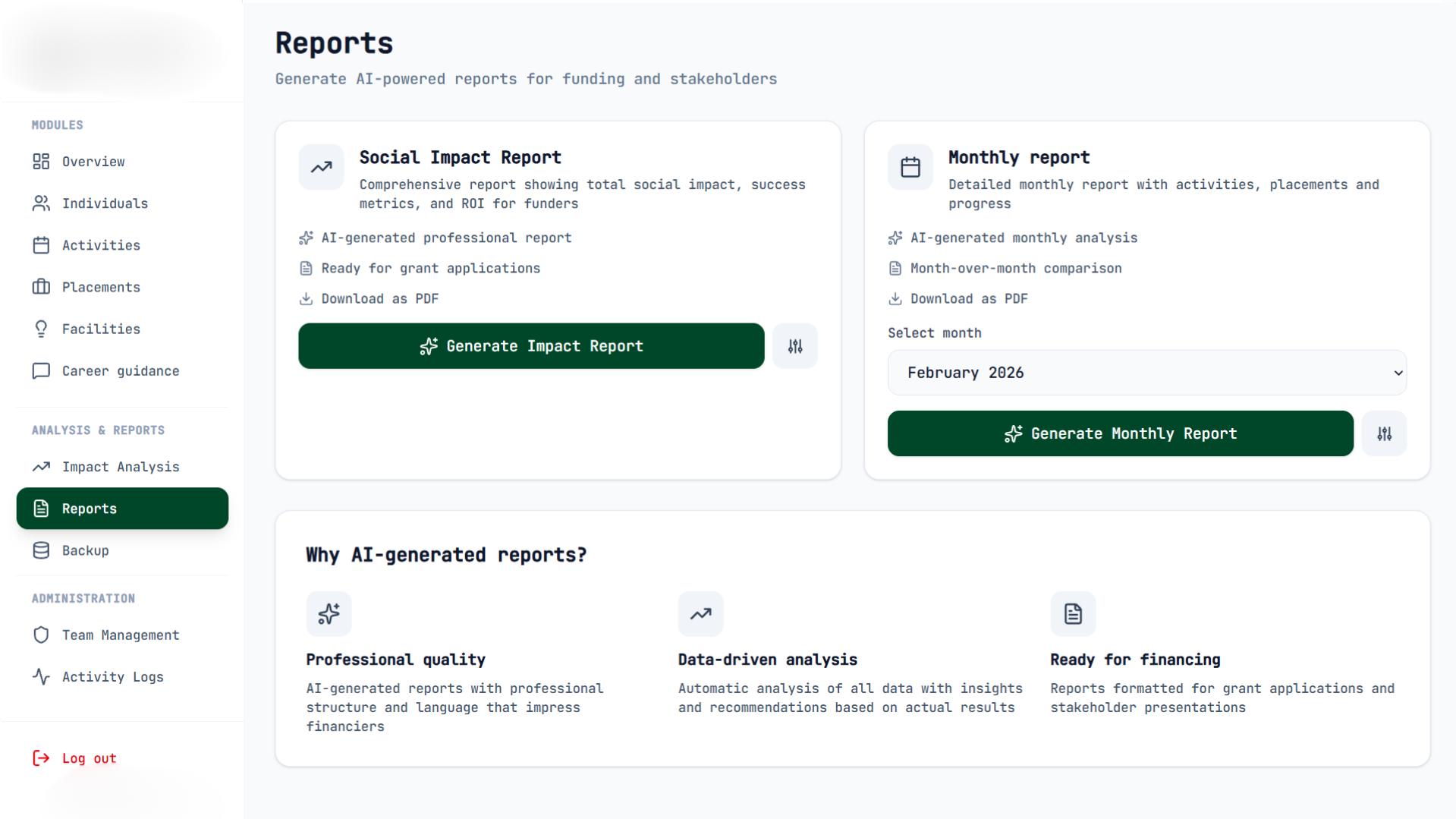This screenshot has height=819, width=1456.
Task: Click the Activities calendar icon
Action: (42, 244)
